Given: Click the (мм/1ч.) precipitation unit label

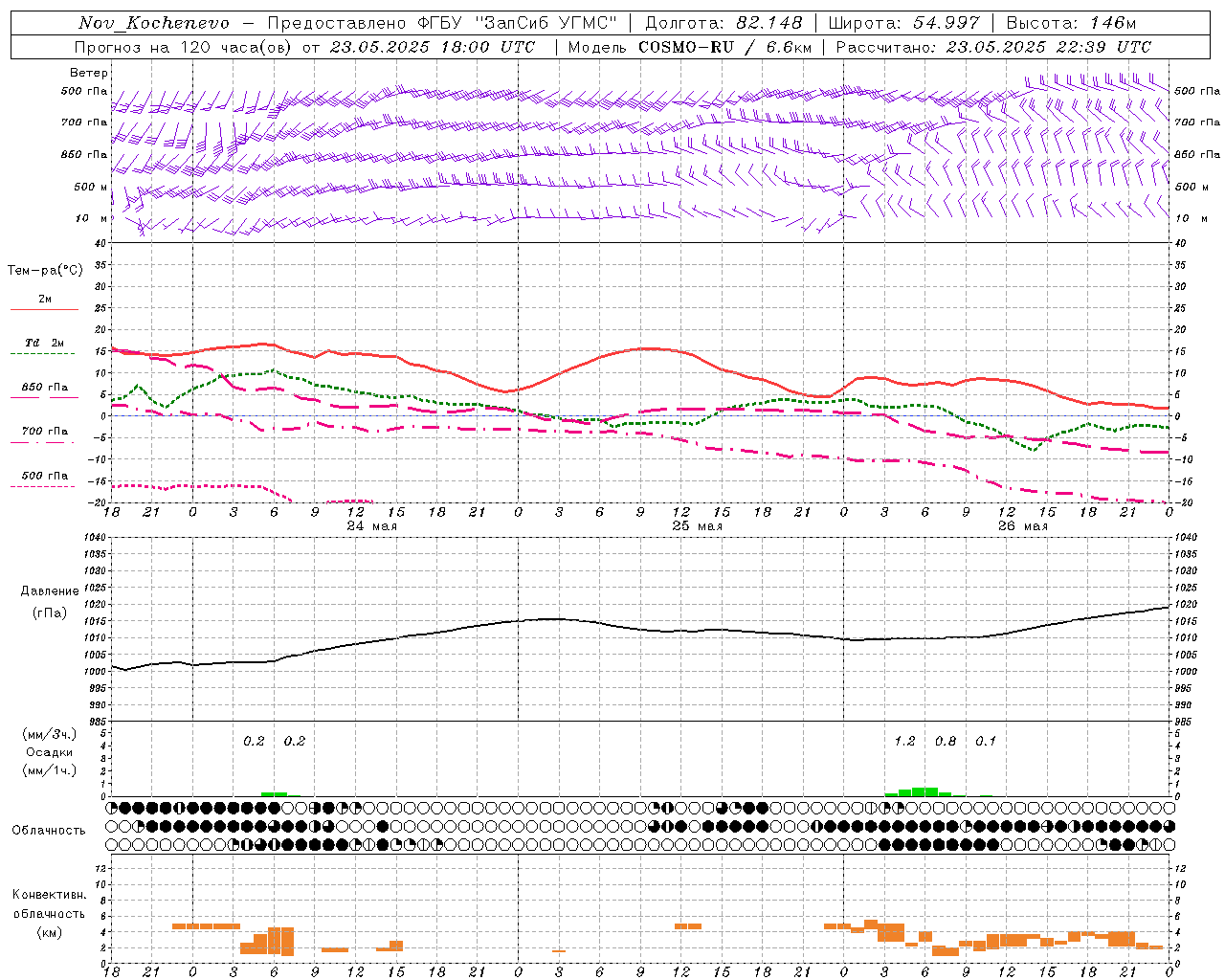Looking at the screenshot, I should tap(50, 770).
